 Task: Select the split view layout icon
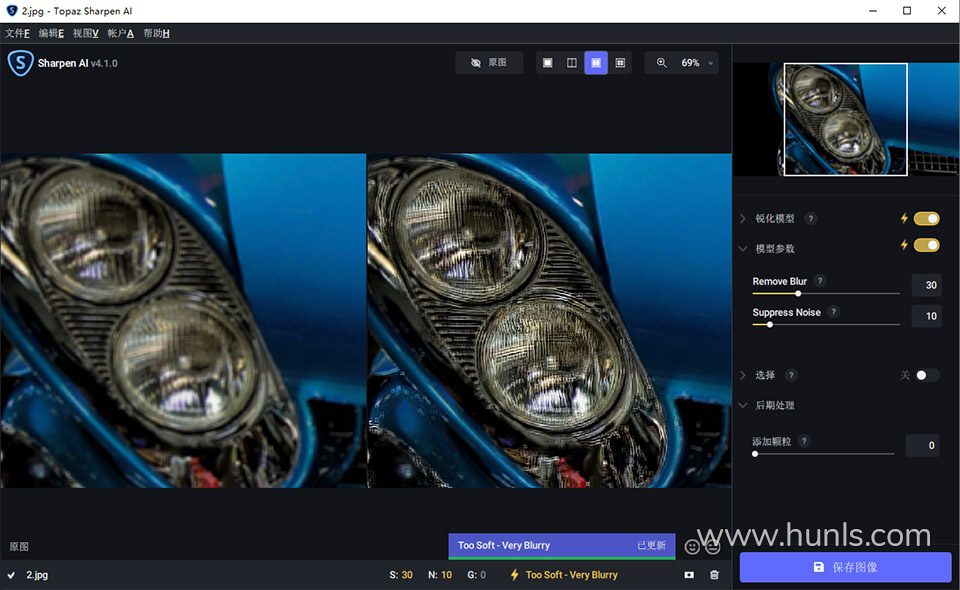coord(572,63)
